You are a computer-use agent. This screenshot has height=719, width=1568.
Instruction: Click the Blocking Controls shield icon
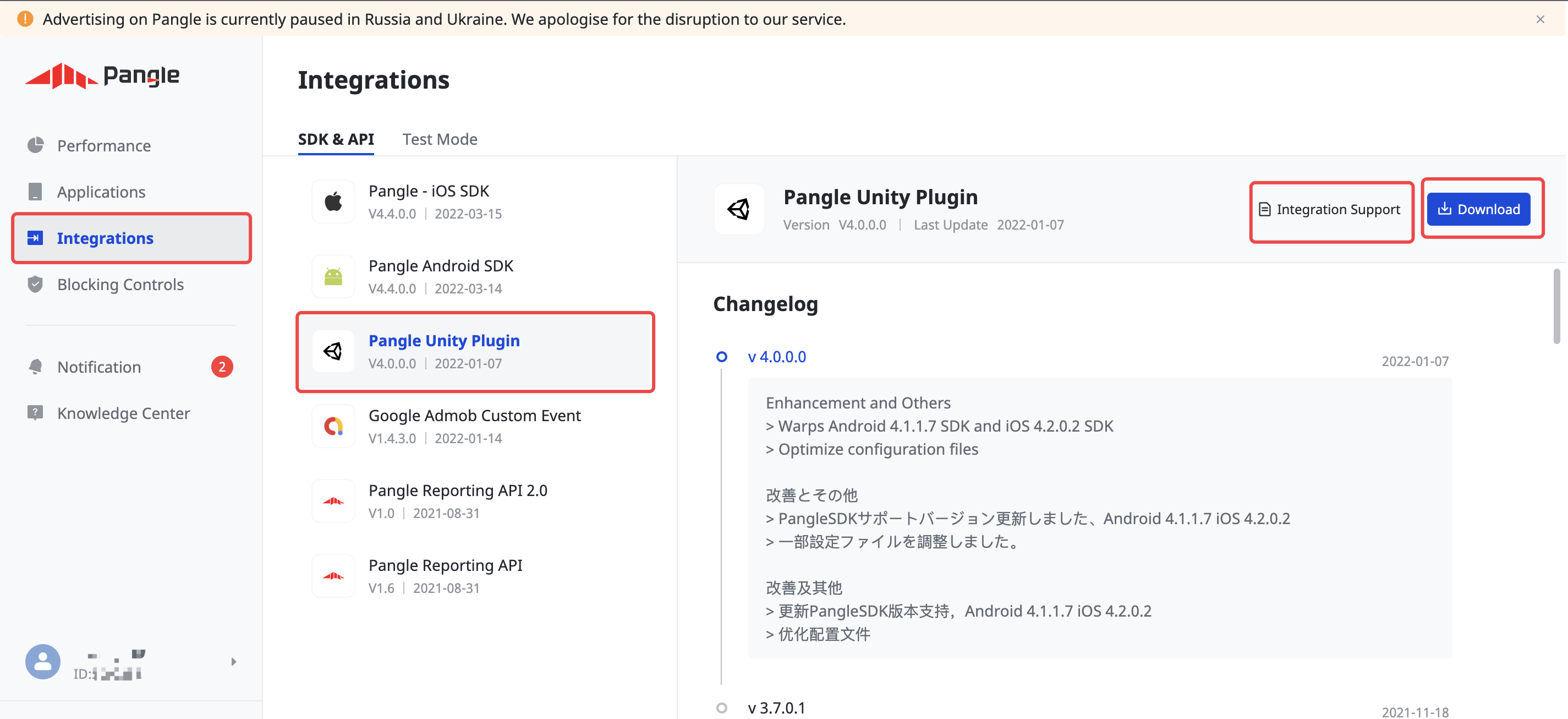click(x=35, y=284)
